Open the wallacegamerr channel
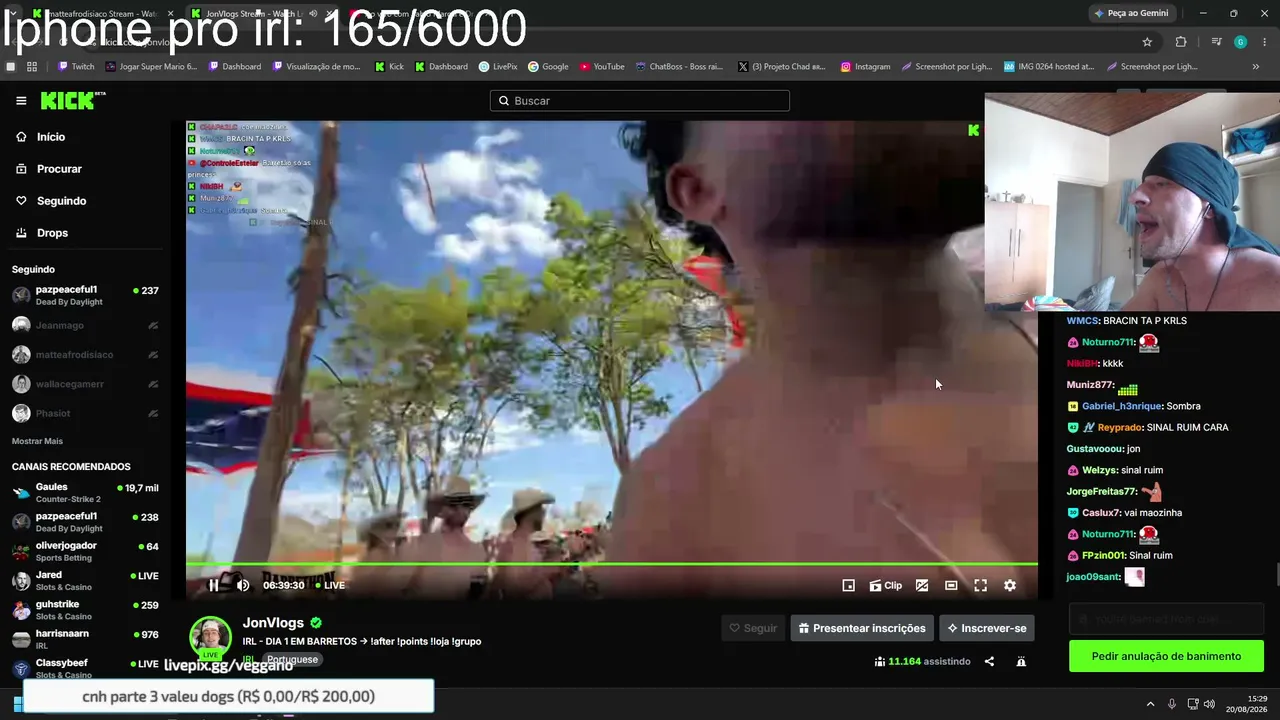1280x720 pixels. coord(85,384)
